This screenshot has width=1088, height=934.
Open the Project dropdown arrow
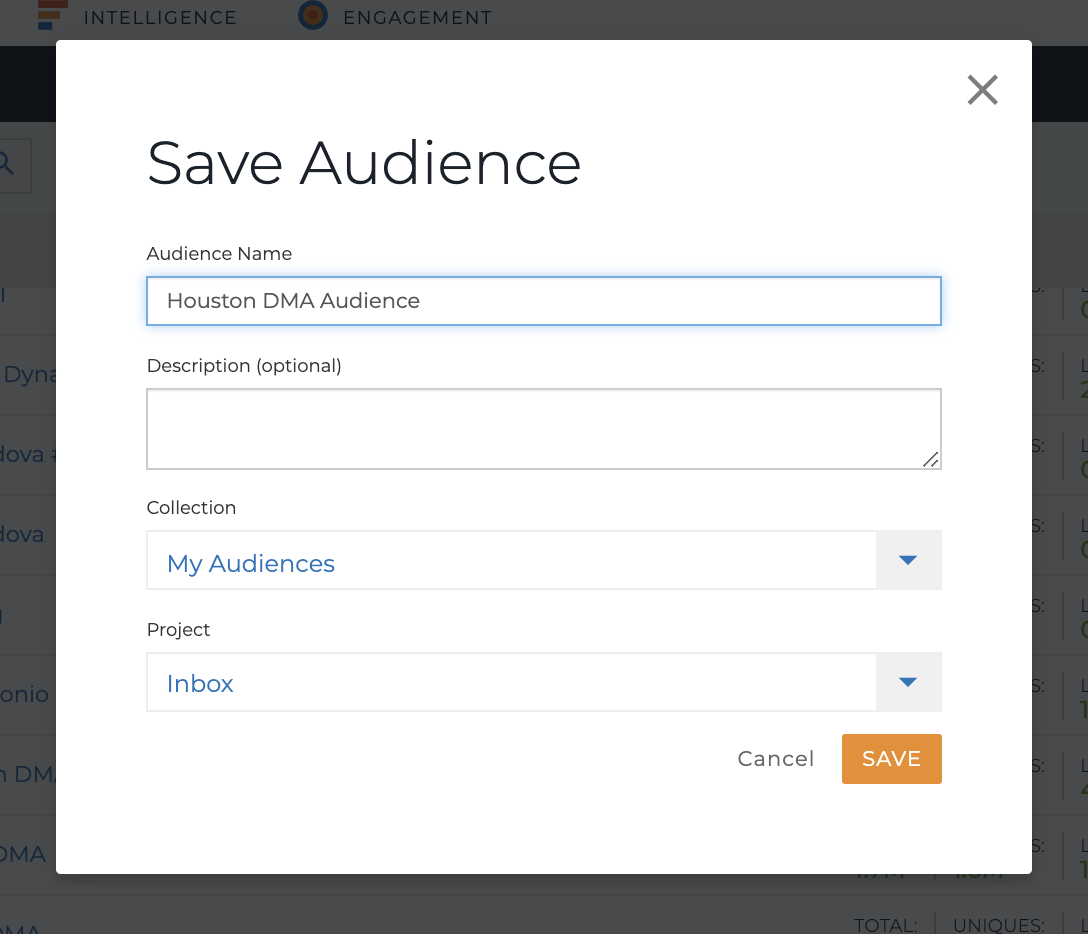click(x=908, y=682)
